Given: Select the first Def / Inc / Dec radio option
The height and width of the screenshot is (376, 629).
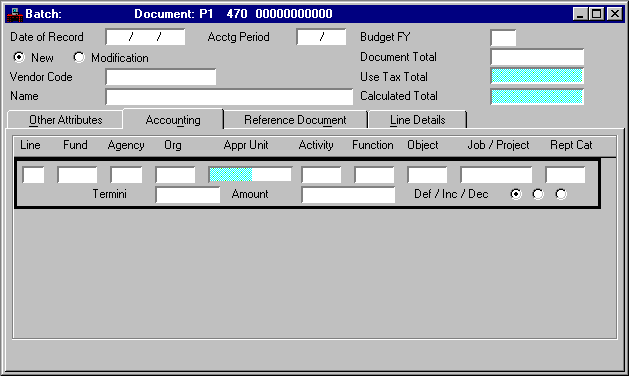Looking at the screenshot, I should 516,194.
